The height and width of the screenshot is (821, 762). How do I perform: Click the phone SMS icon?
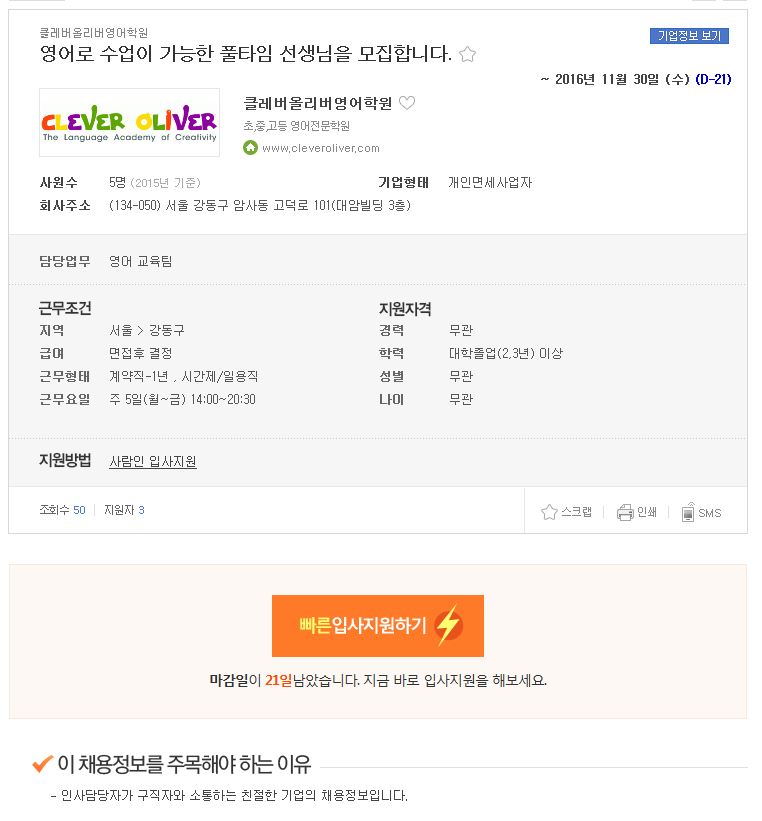pos(688,512)
